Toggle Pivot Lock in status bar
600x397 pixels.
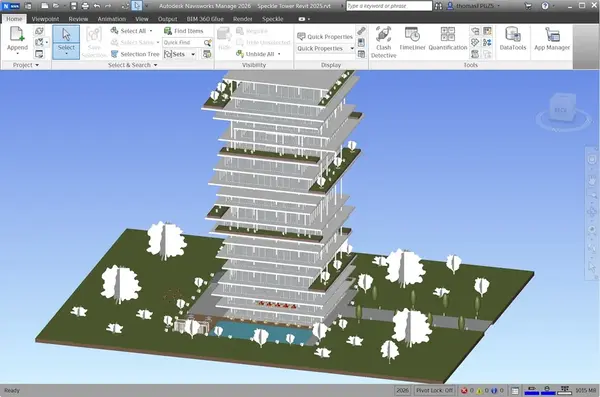tap(434, 390)
